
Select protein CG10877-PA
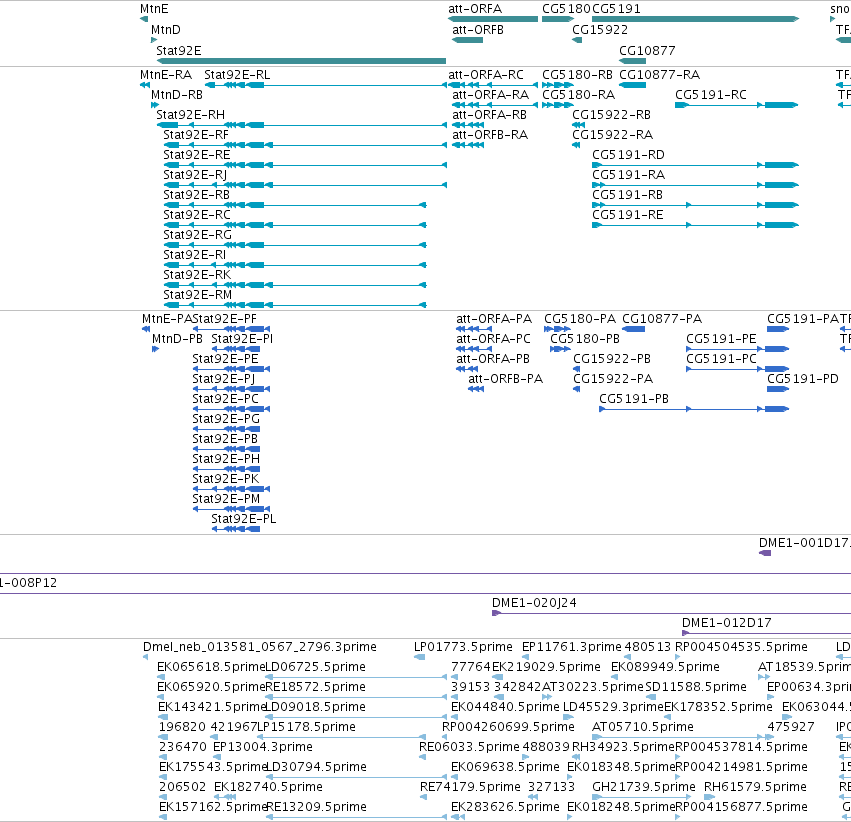click(633, 329)
